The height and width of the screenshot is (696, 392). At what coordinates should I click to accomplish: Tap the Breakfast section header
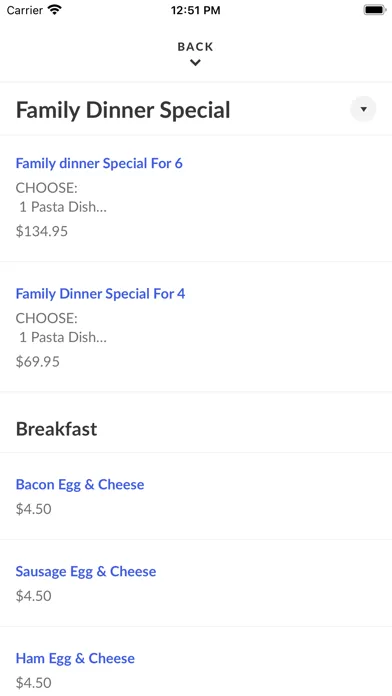pyautogui.click(x=56, y=429)
